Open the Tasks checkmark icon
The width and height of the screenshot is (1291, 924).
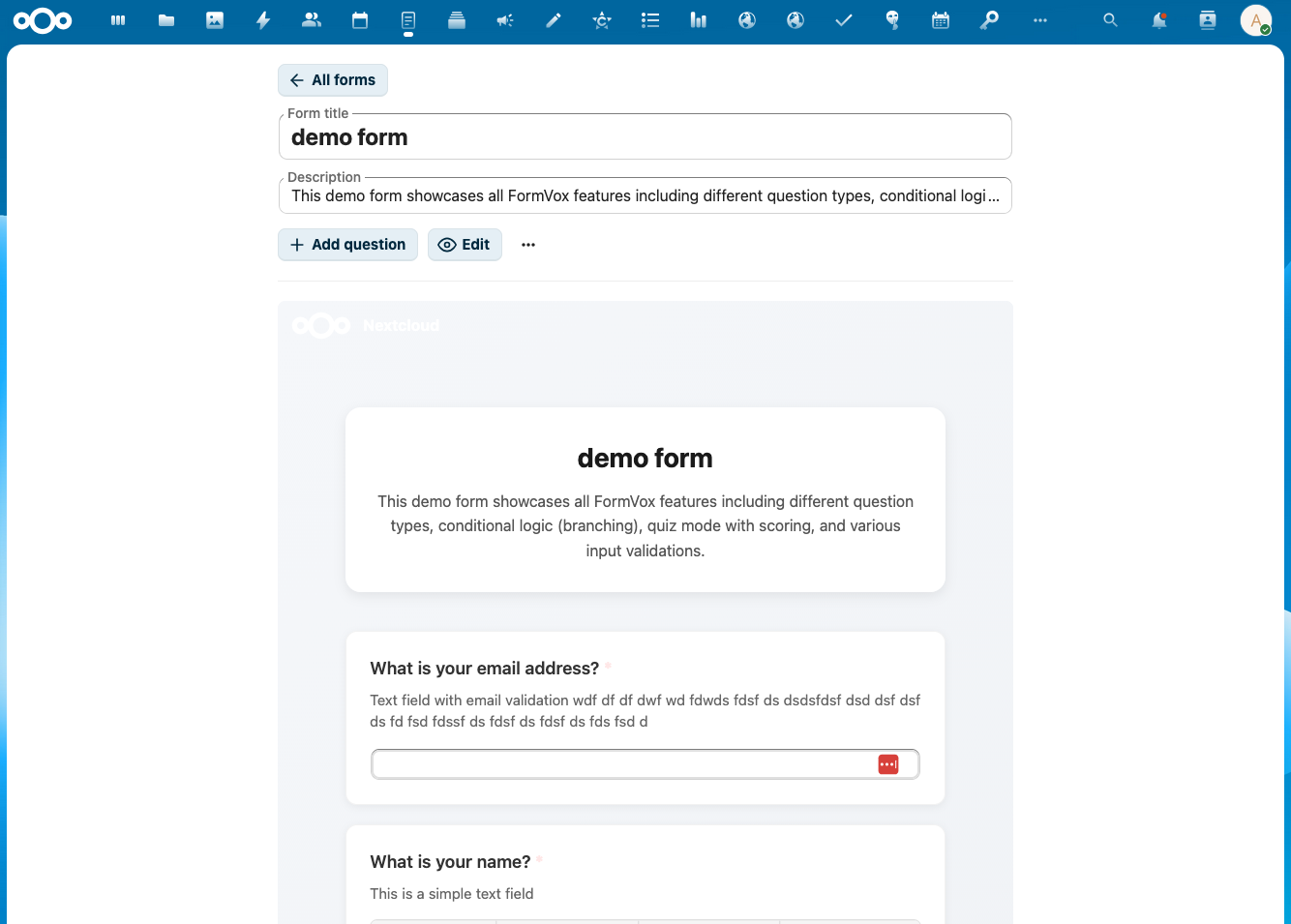[x=843, y=19]
